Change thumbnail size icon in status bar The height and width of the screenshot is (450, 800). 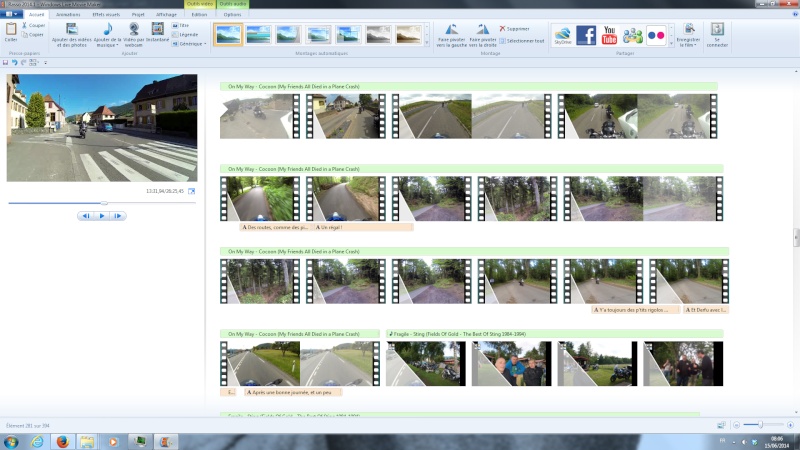pos(721,424)
